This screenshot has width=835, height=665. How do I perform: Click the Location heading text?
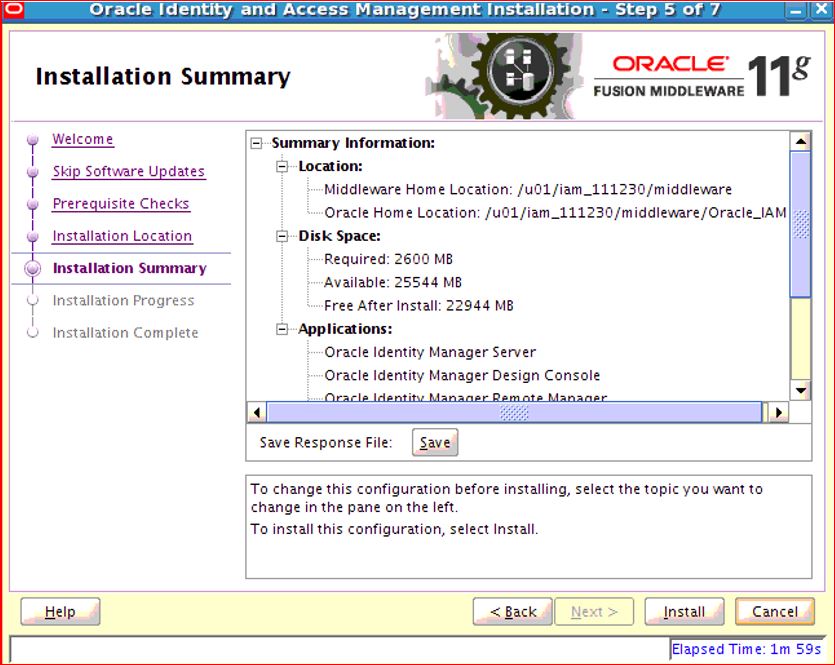coord(330,167)
